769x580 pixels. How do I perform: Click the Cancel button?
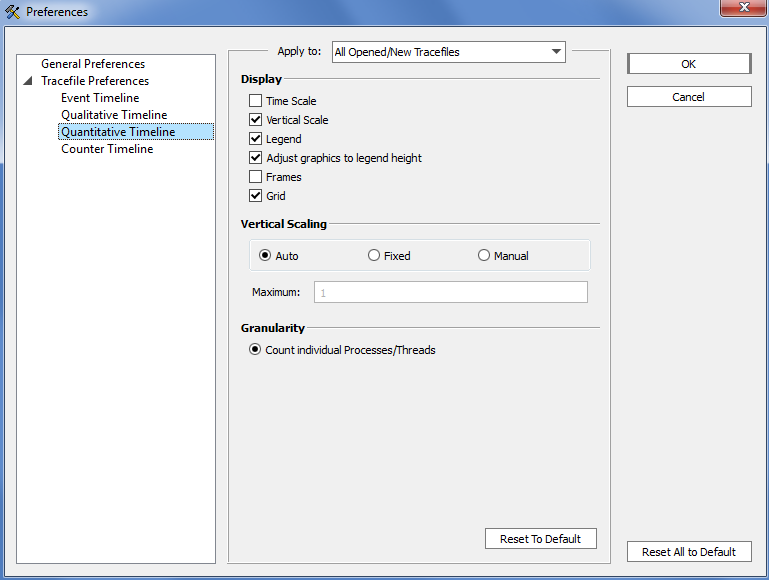coord(689,97)
